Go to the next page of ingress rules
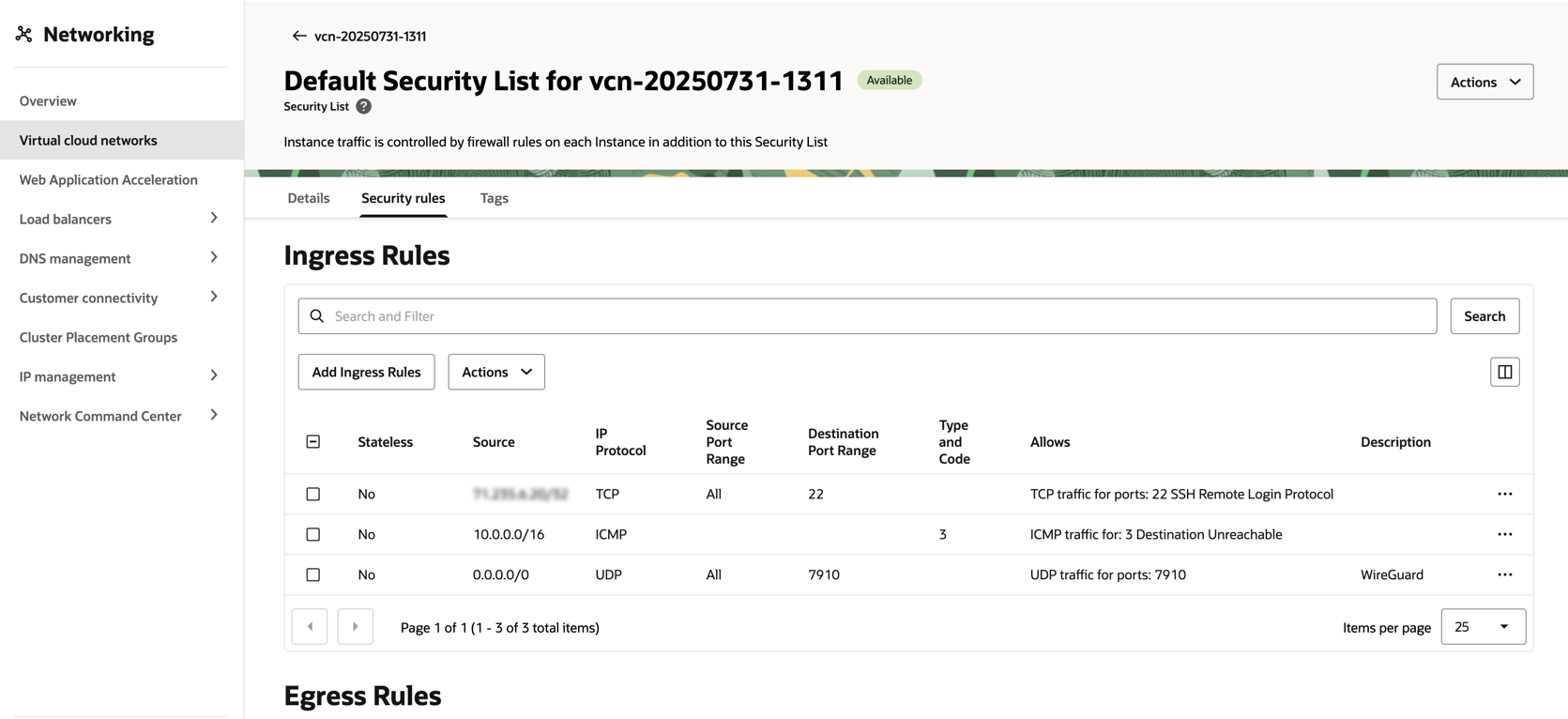 pyautogui.click(x=355, y=626)
